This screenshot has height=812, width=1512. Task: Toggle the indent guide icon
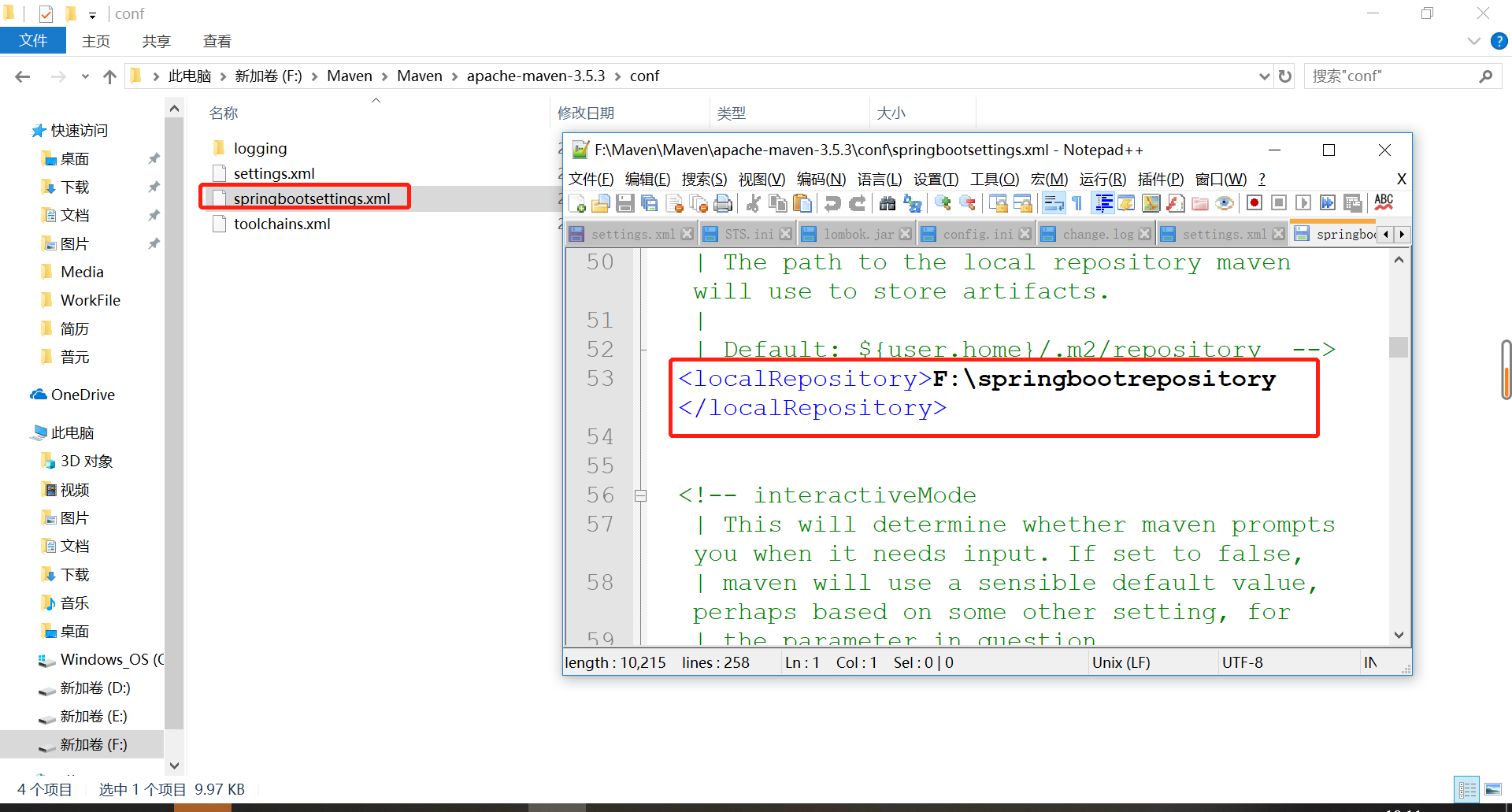click(1104, 204)
